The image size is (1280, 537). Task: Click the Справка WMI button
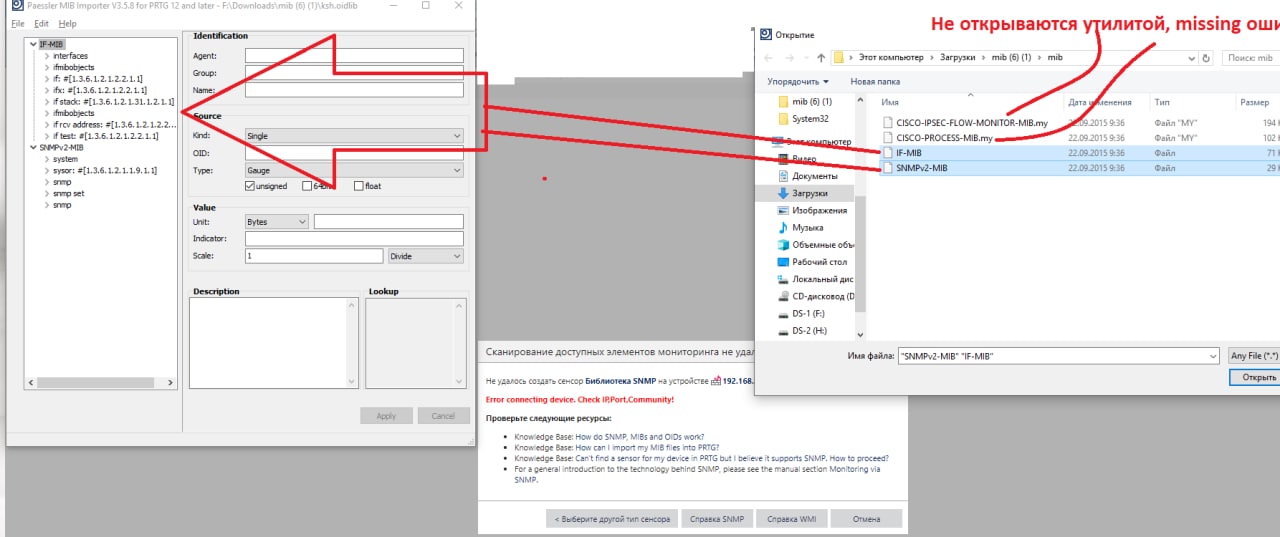790,519
